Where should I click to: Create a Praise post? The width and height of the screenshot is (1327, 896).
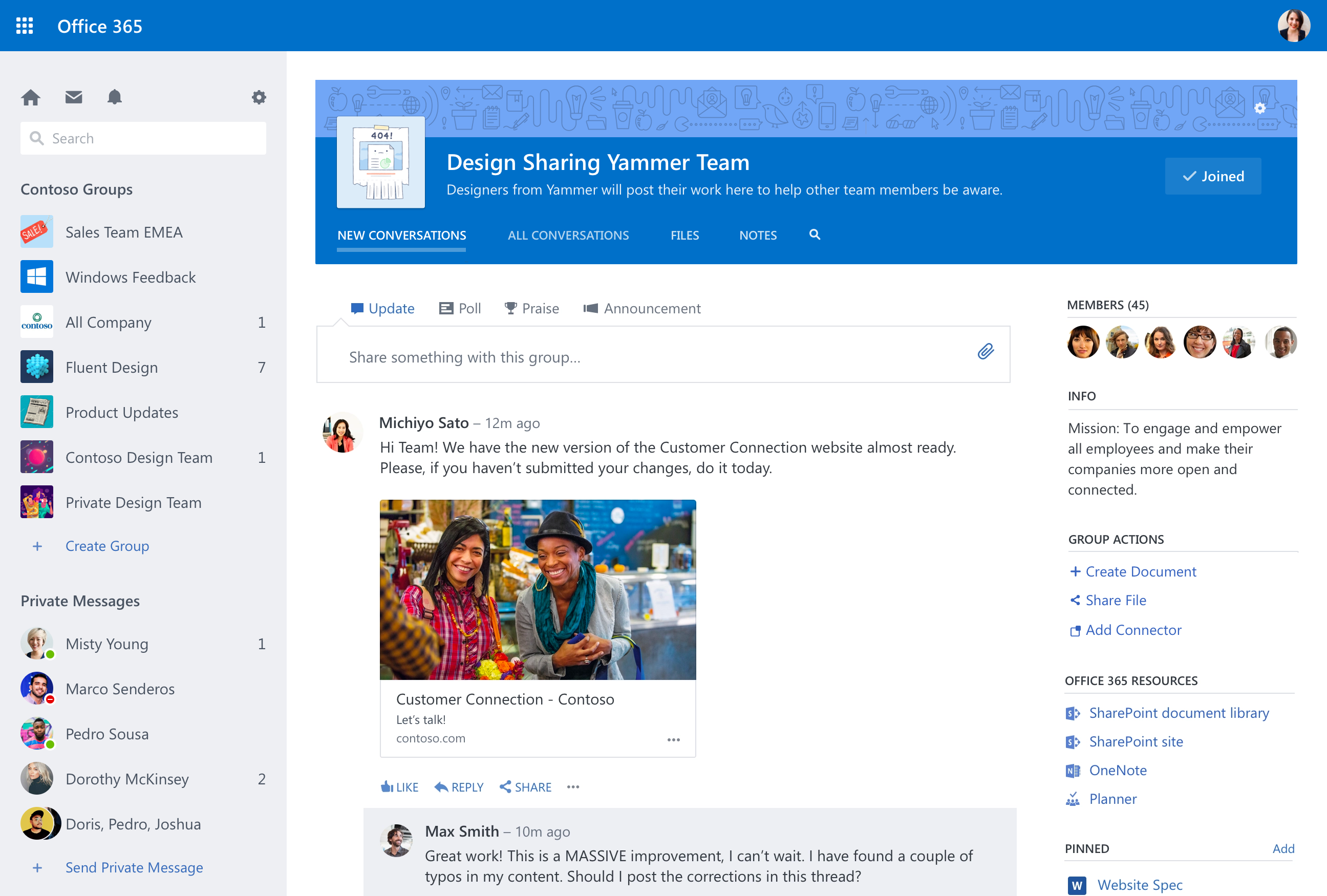531,308
